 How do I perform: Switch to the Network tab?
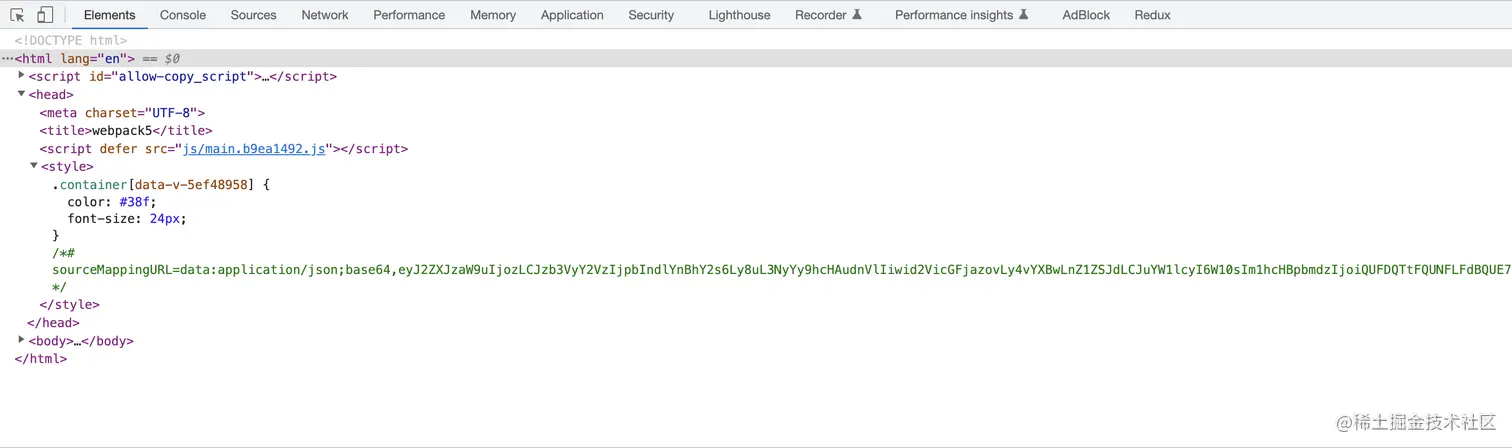[325, 15]
